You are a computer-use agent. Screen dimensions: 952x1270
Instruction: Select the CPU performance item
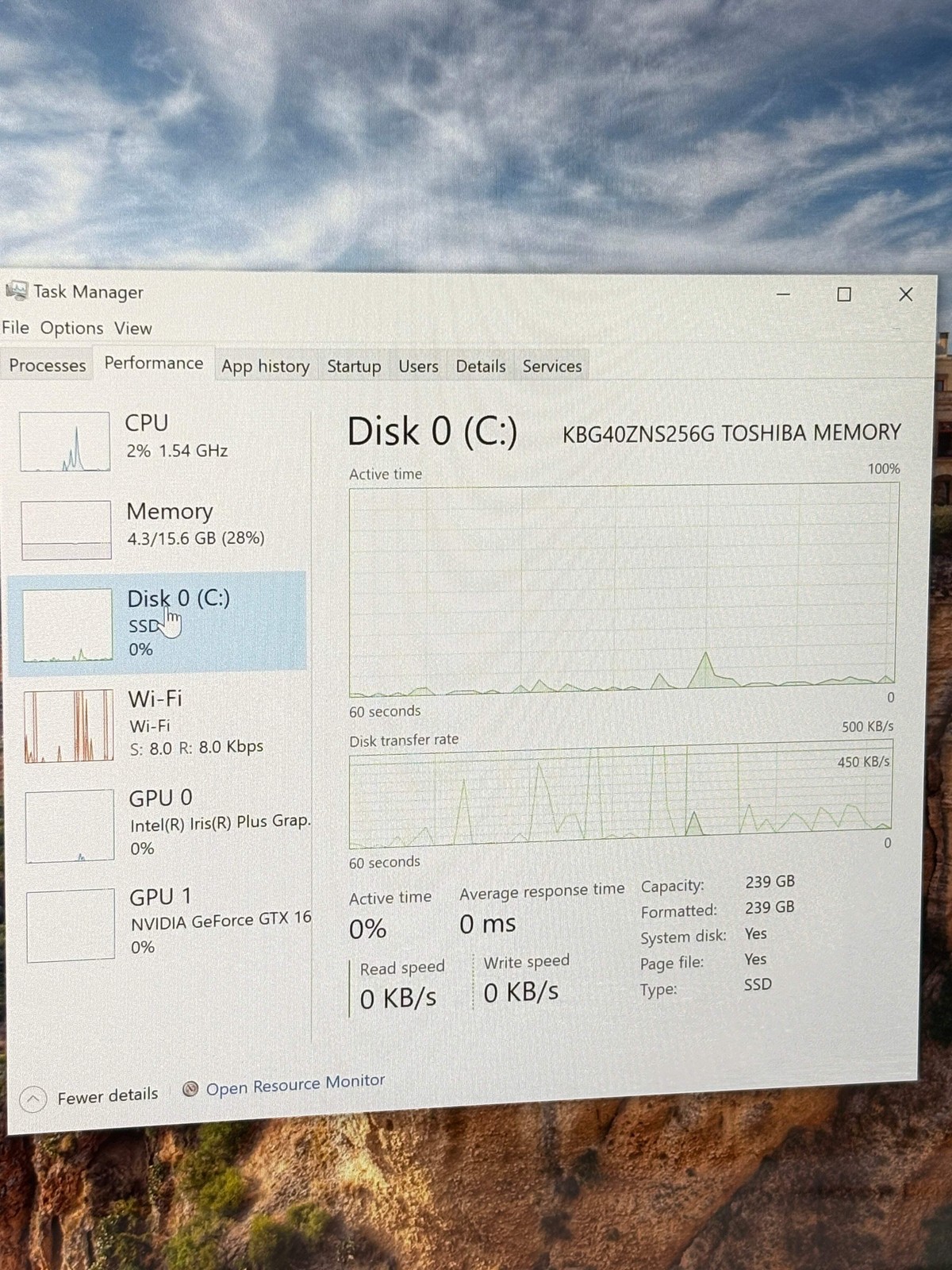(x=157, y=441)
